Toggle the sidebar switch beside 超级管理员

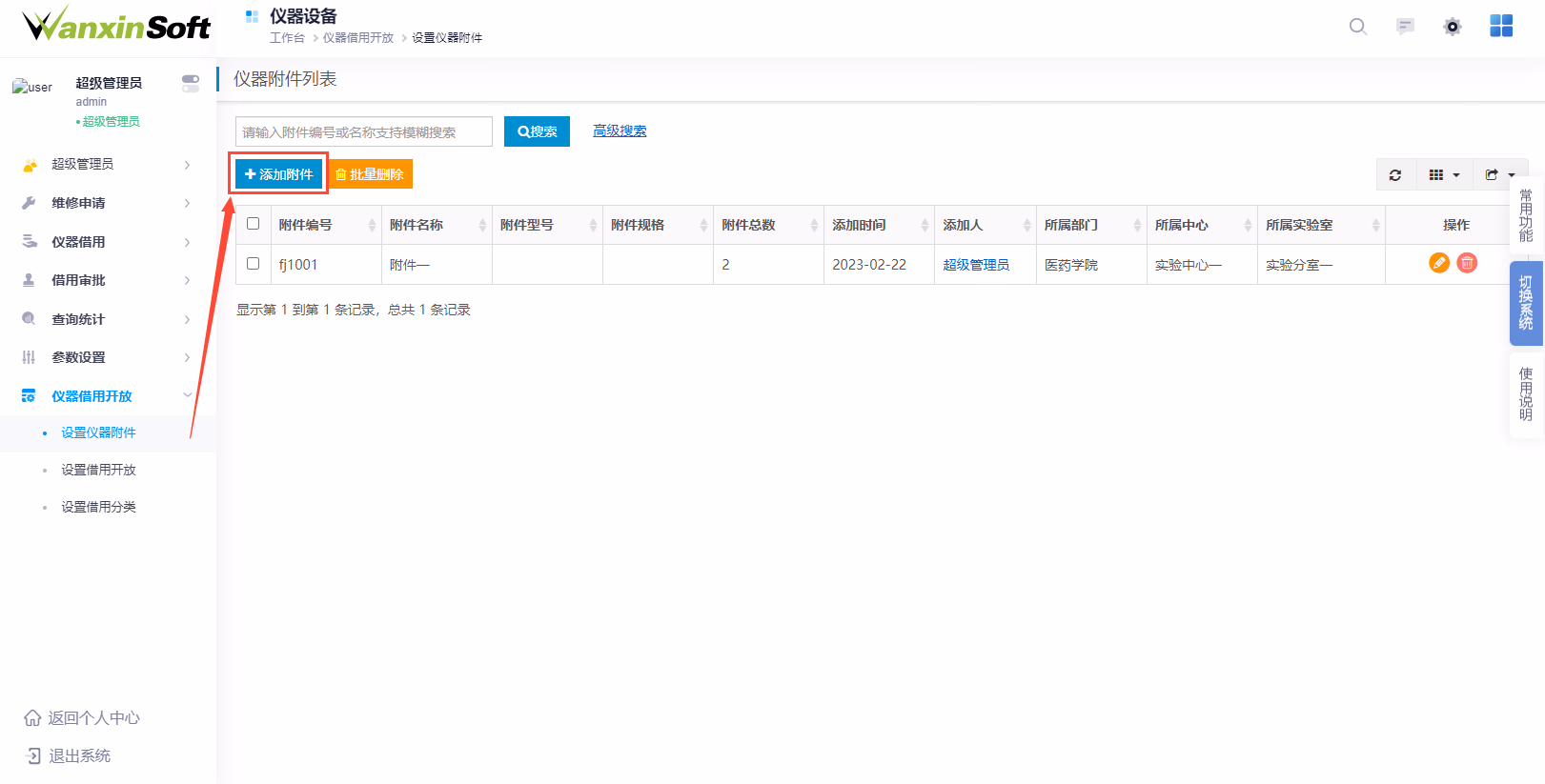click(x=191, y=83)
